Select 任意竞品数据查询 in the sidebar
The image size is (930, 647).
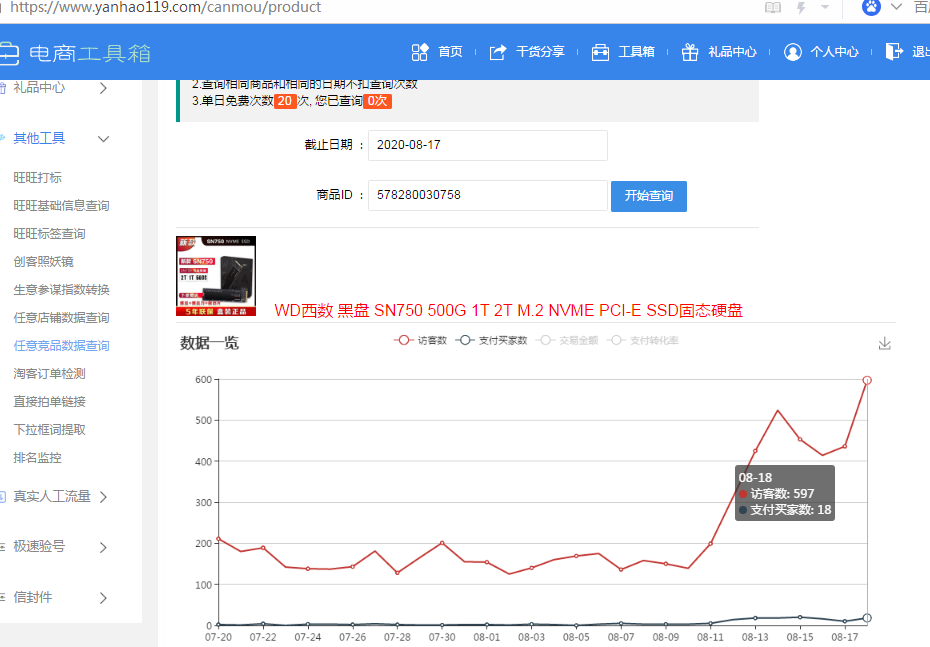pyautogui.click(x=61, y=346)
